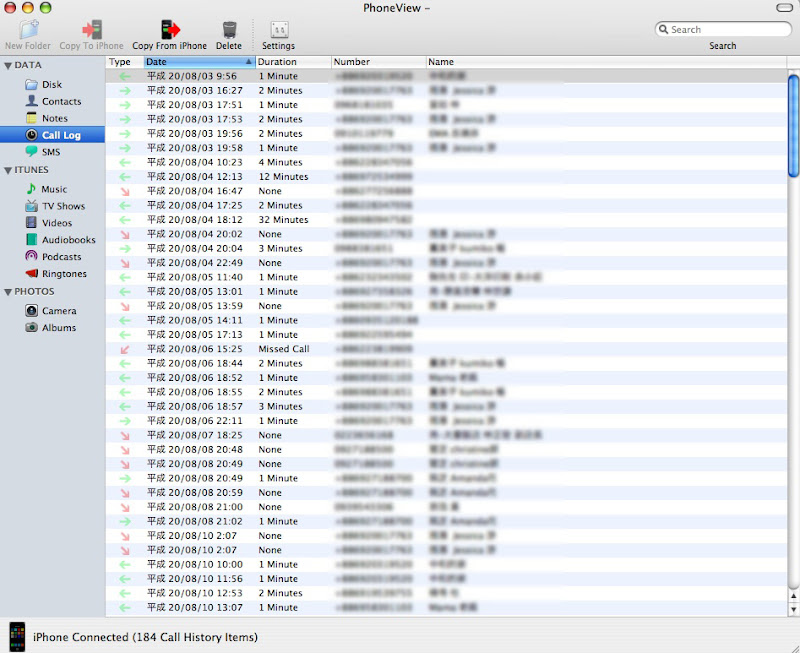Select the 20/08/10 10:00 call row
This screenshot has height=653, width=800.
[446, 565]
